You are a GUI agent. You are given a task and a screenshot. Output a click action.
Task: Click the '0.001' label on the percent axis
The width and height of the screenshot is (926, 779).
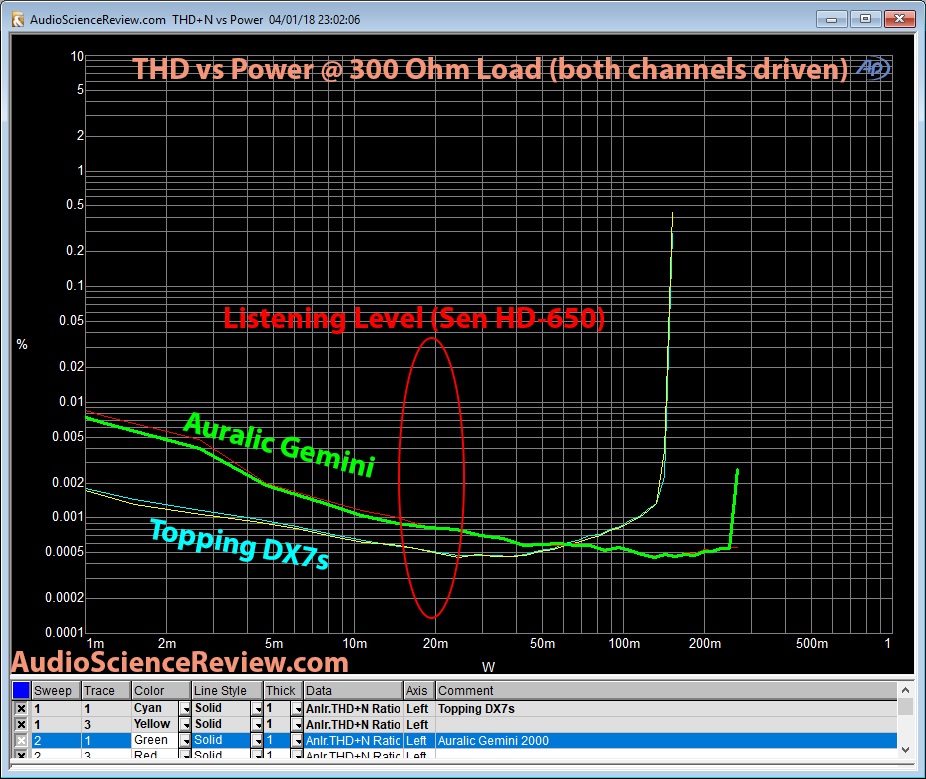point(69,517)
